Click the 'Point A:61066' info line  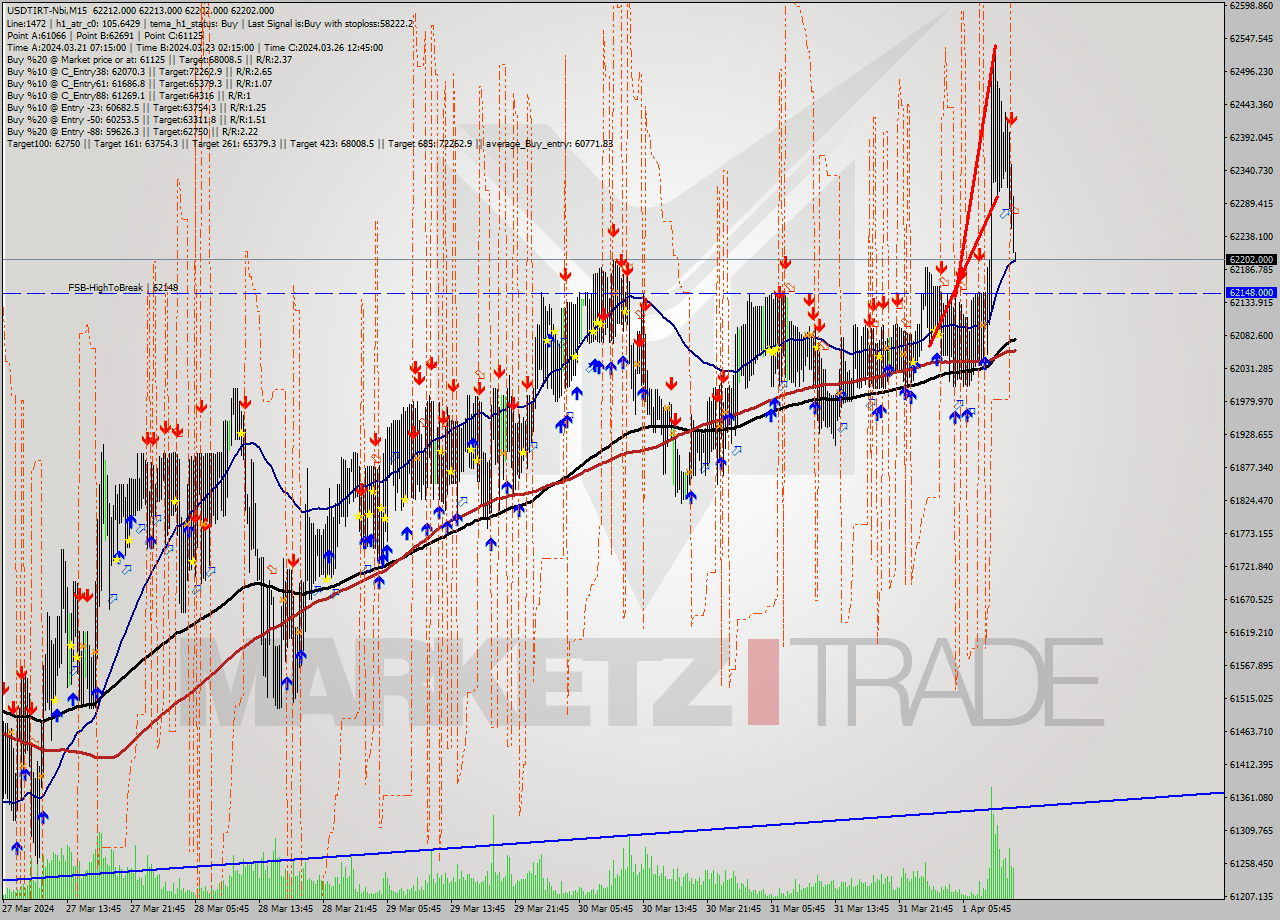(105, 35)
